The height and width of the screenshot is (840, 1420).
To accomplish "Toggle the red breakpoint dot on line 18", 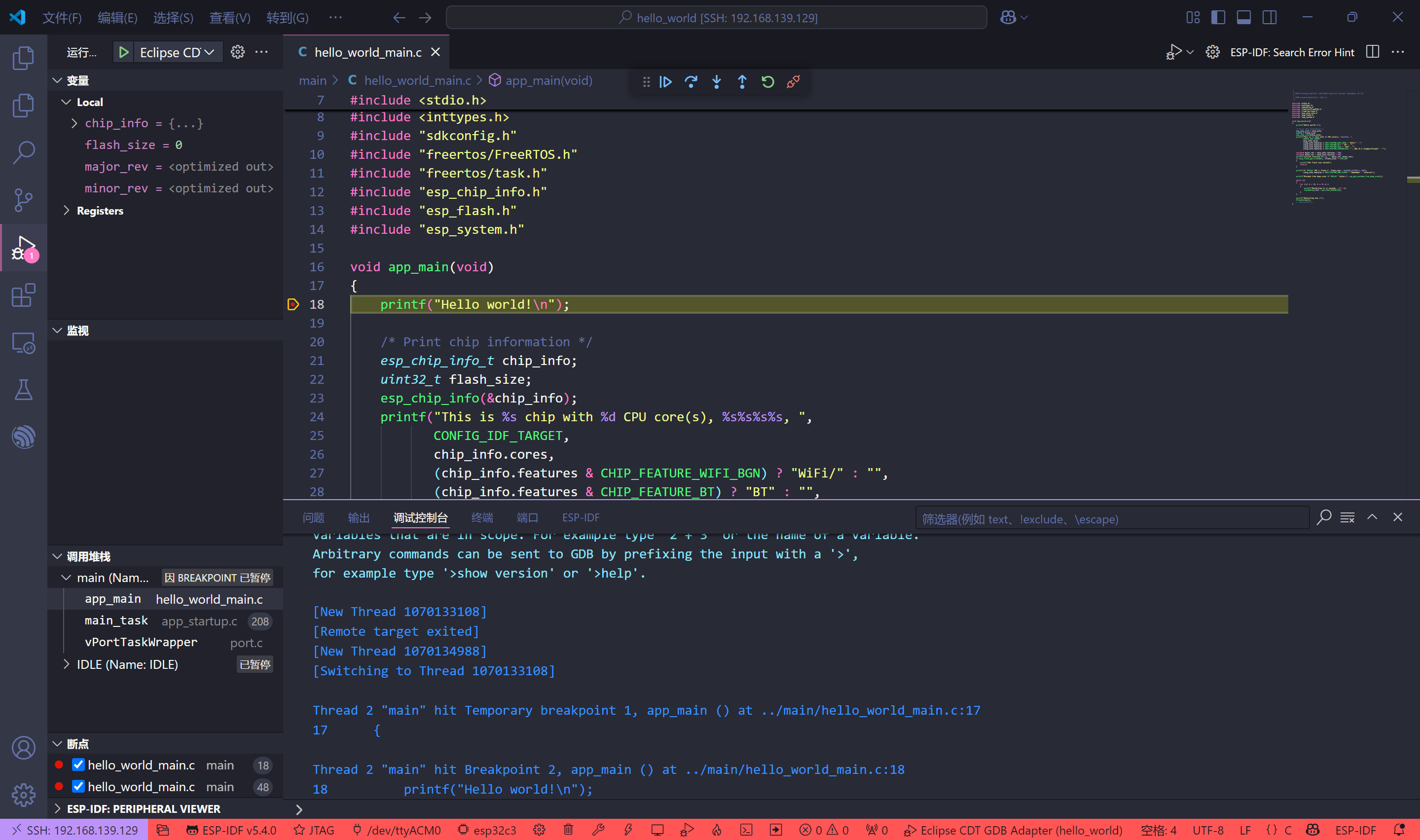I will pyautogui.click(x=292, y=304).
